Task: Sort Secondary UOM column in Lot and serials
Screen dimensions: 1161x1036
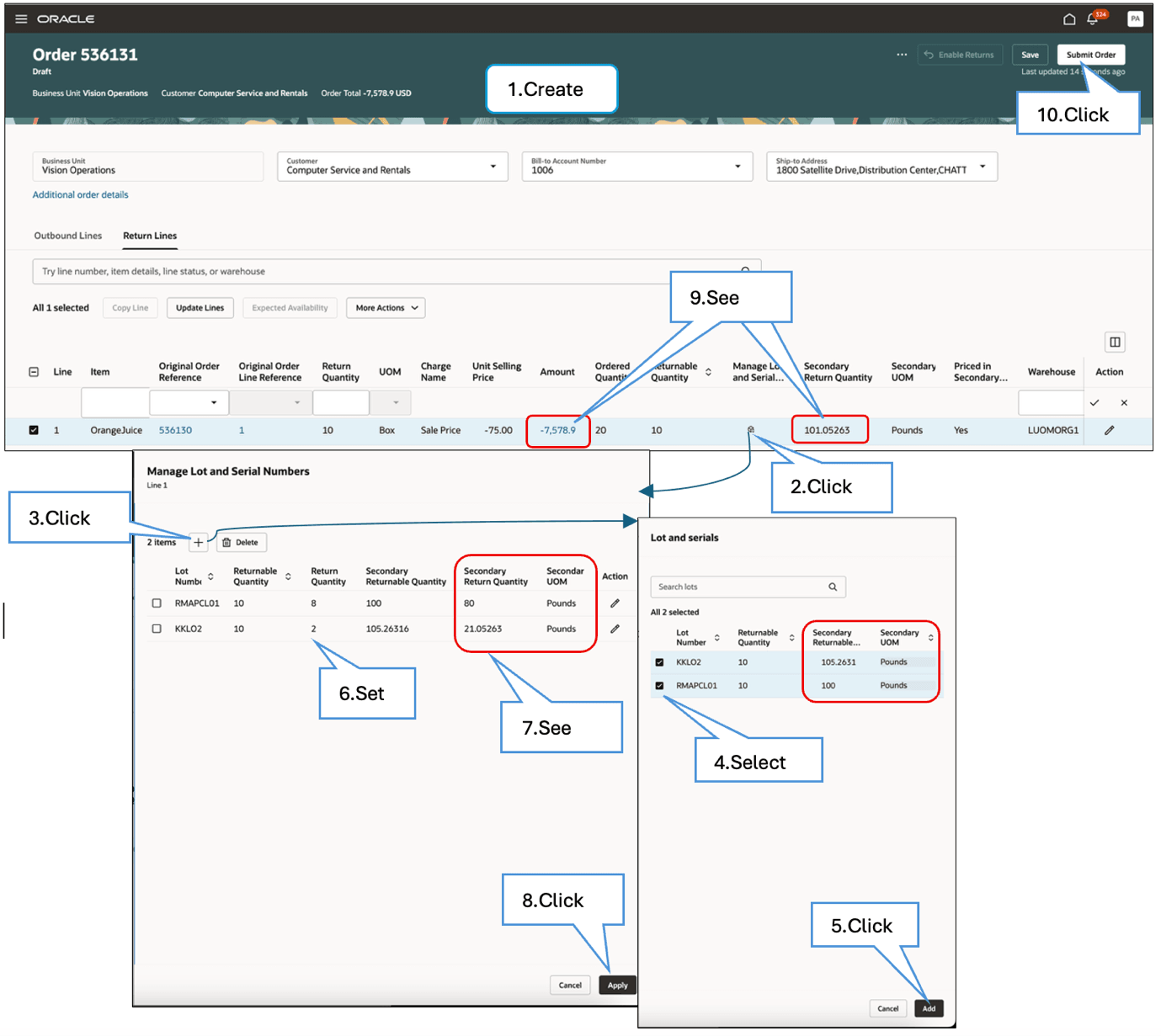Action: [930, 638]
